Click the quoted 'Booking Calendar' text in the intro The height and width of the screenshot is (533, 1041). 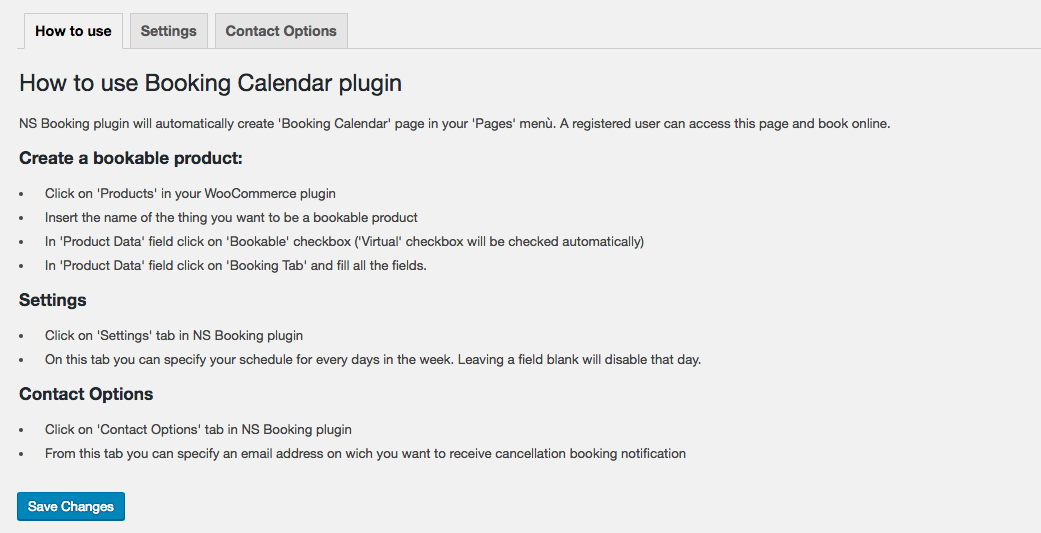[x=336, y=123]
